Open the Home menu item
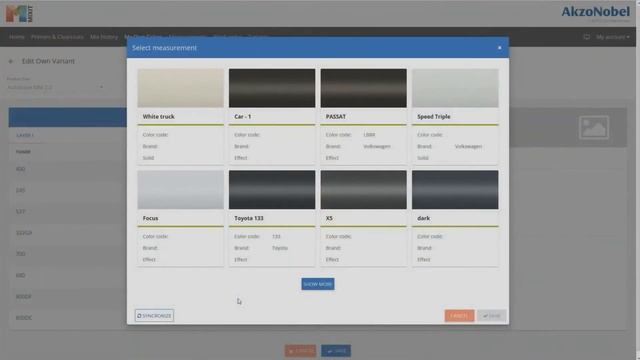640x360 pixels. click(x=17, y=37)
